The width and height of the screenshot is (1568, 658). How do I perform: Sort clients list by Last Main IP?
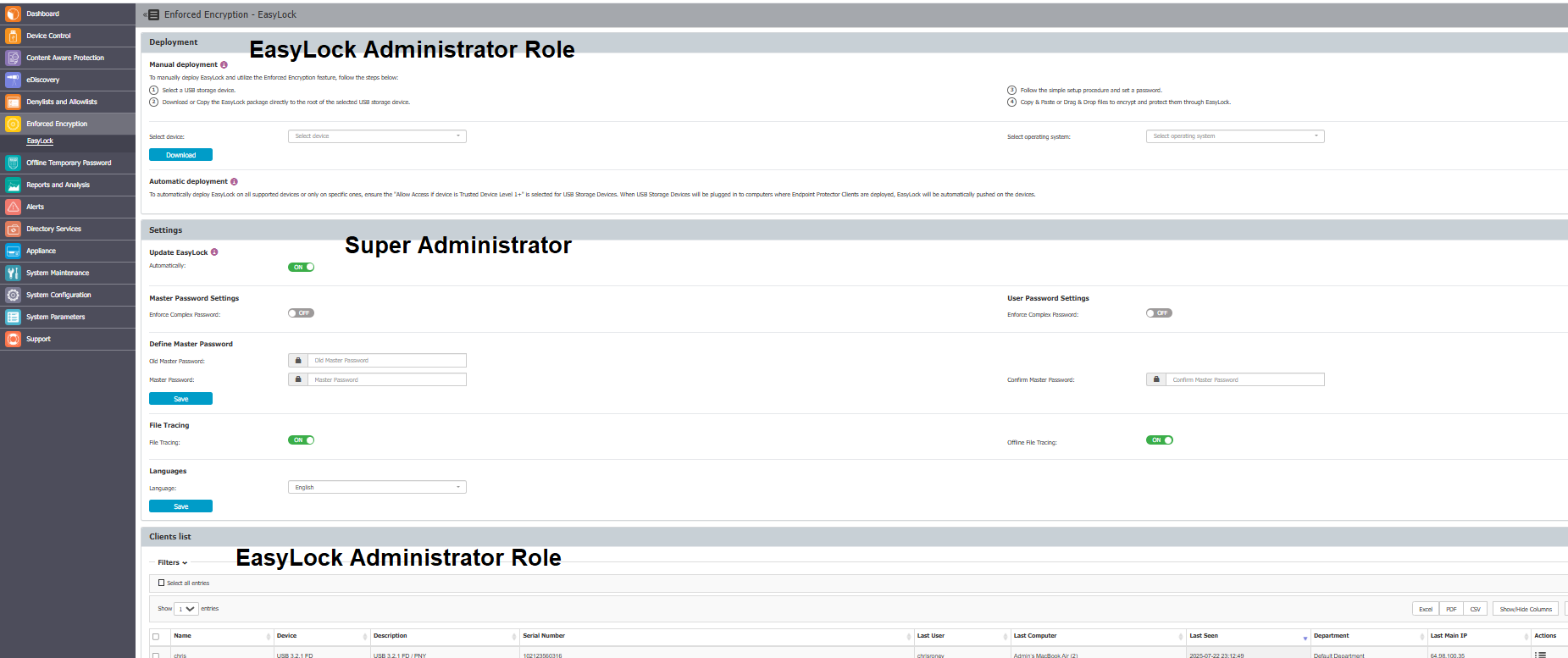(x=1478, y=636)
